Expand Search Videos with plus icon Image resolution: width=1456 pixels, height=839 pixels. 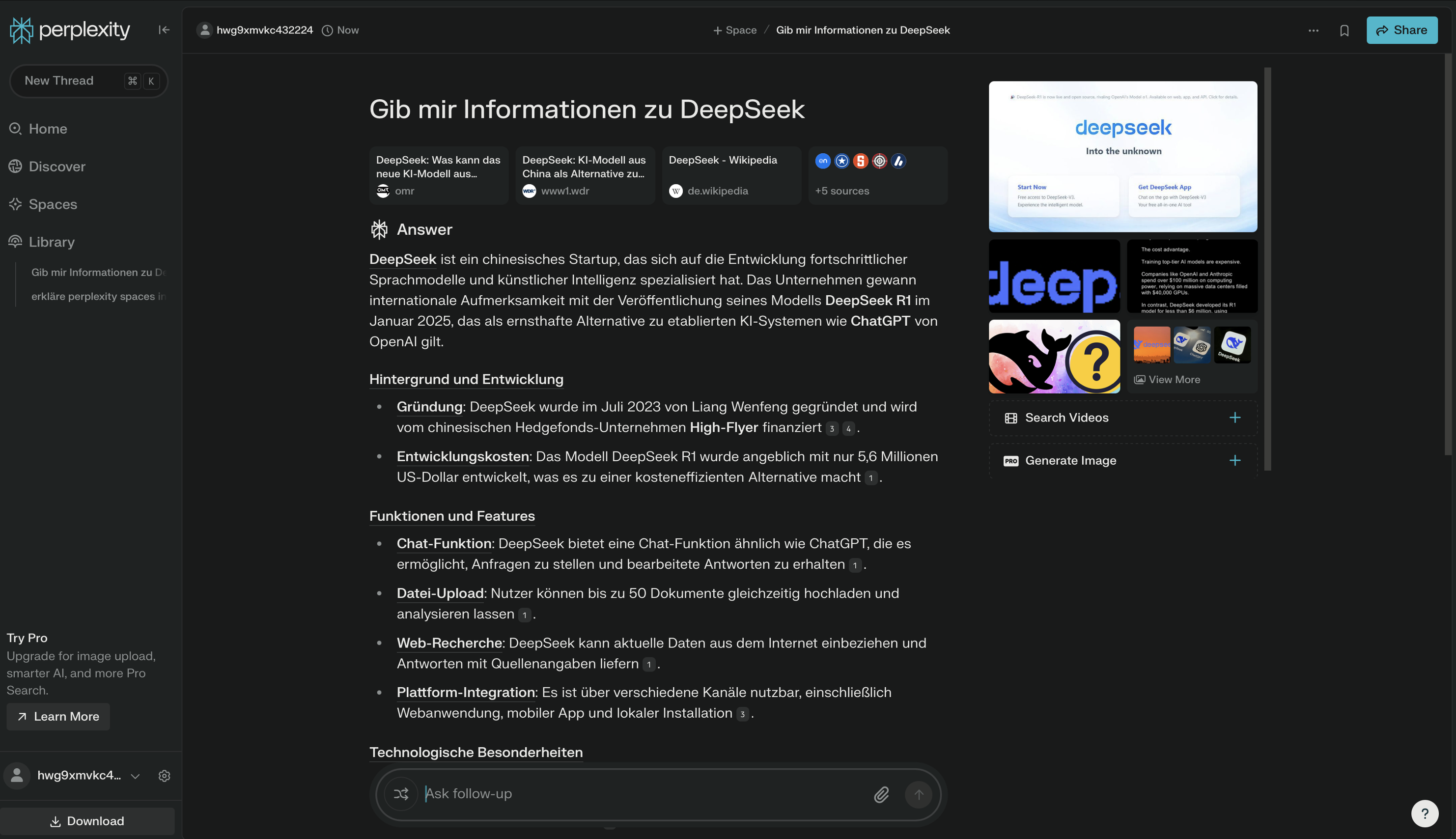pos(1235,418)
